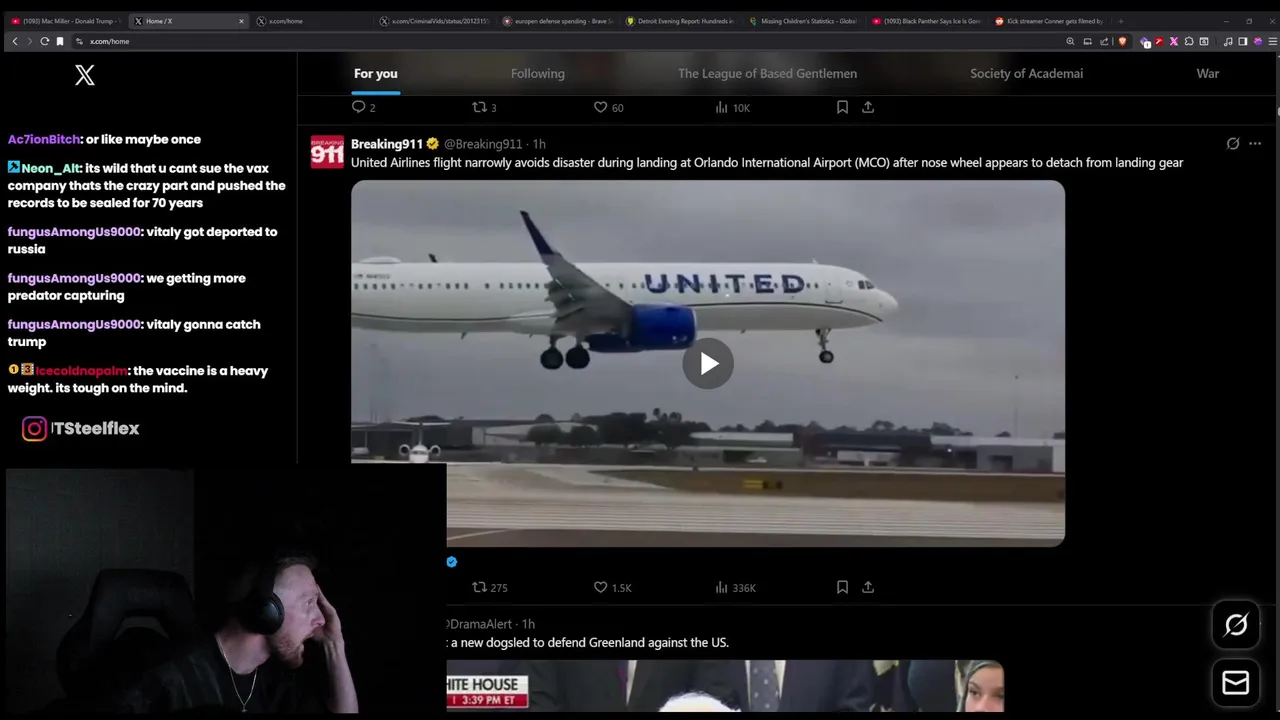Click the browser bookmark icon beside reload
Image resolution: width=1280 pixels, height=720 pixels.
[x=60, y=41]
